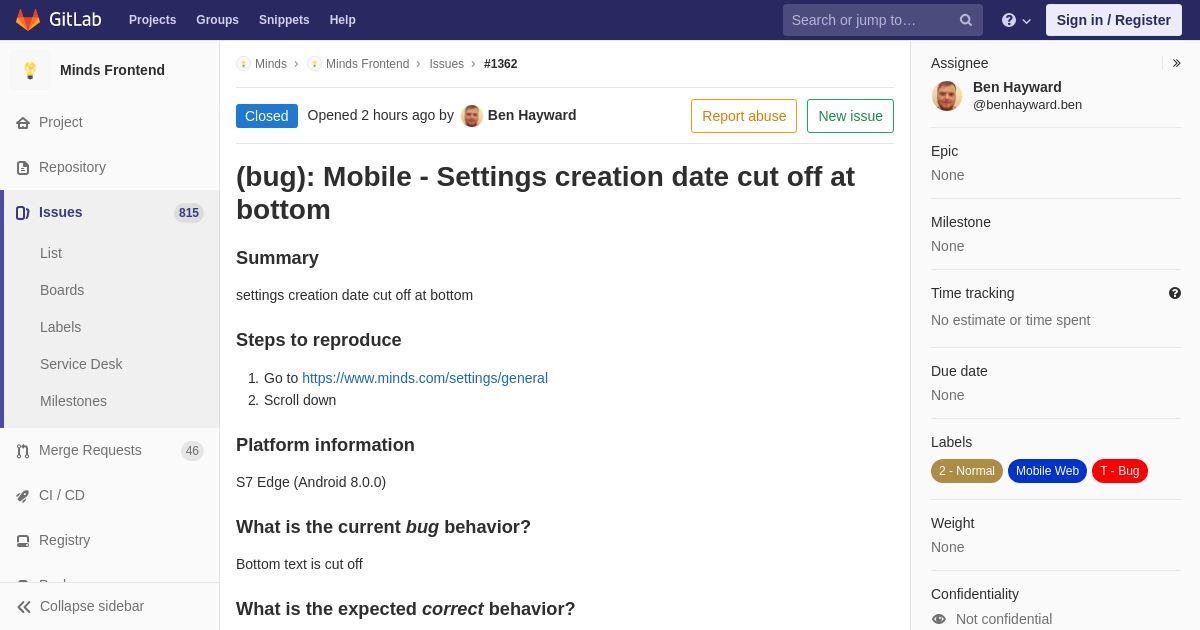Click author avatar next to Opened by

[x=472, y=116]
